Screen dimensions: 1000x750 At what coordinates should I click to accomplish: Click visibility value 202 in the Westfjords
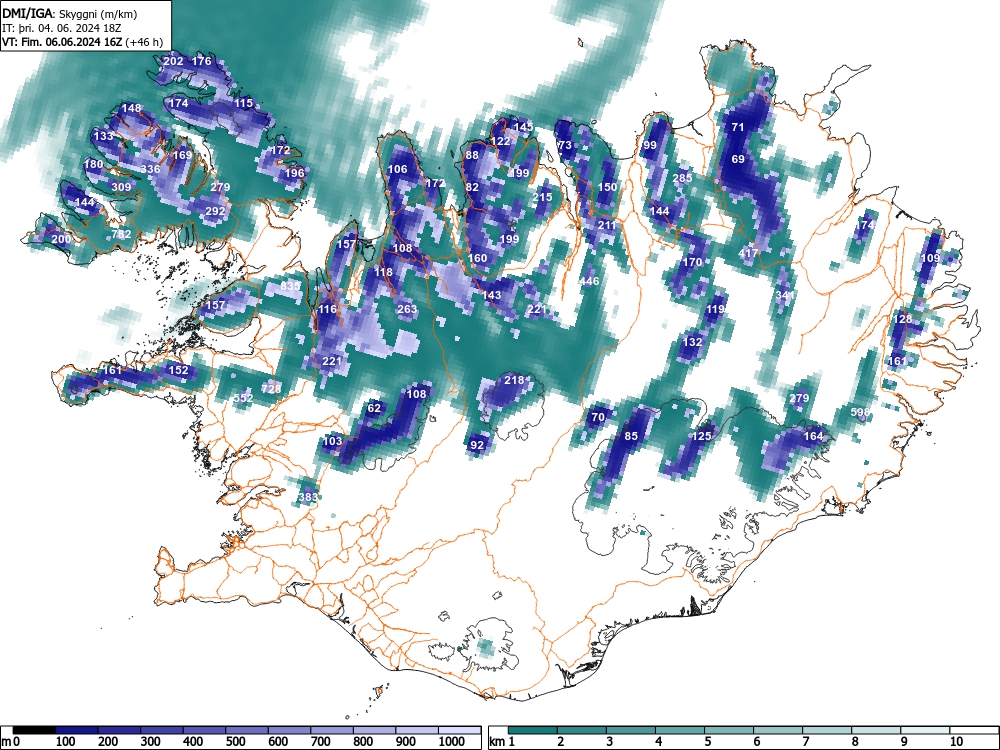click(x=173, y=61)
